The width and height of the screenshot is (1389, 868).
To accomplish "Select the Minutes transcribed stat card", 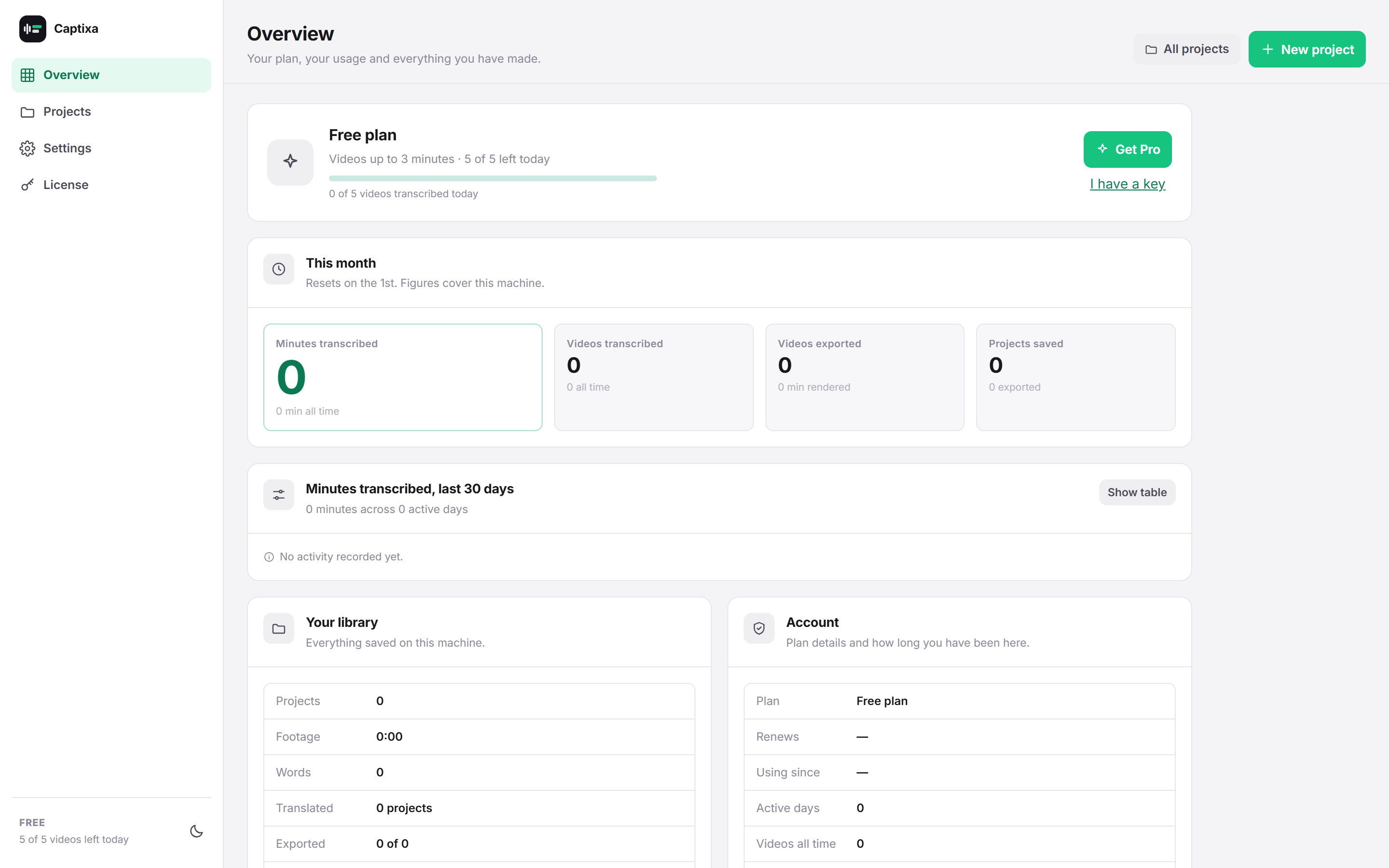I will tap(403, 377).
